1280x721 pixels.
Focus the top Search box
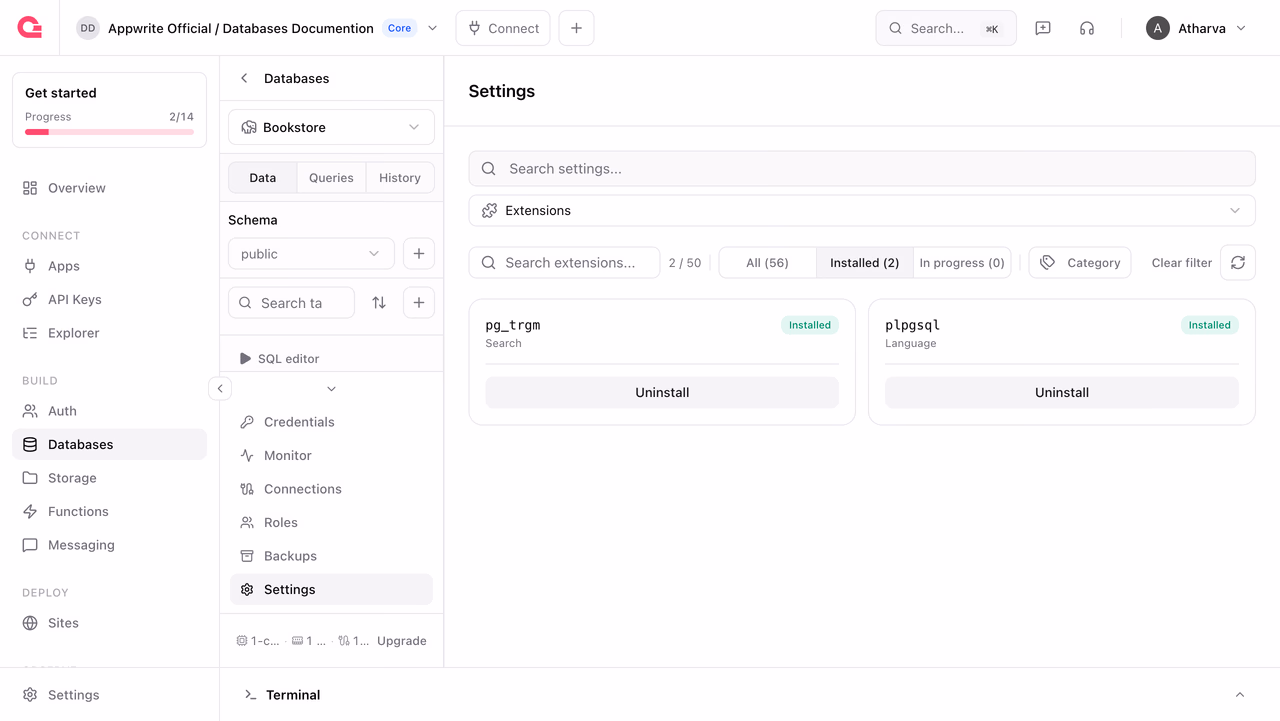click(x=946, y=28)
